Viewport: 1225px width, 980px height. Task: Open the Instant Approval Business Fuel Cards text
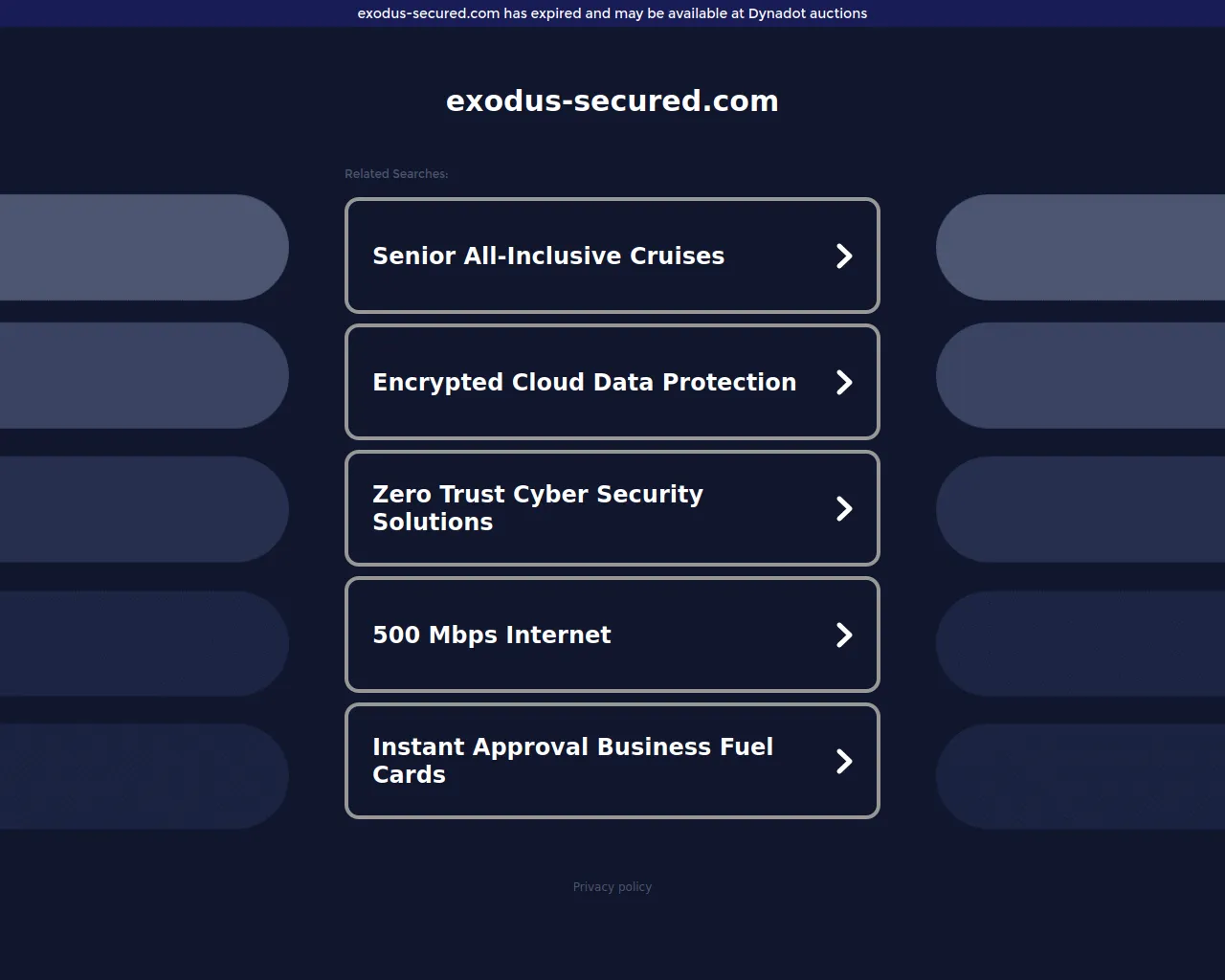click(572, 761)
